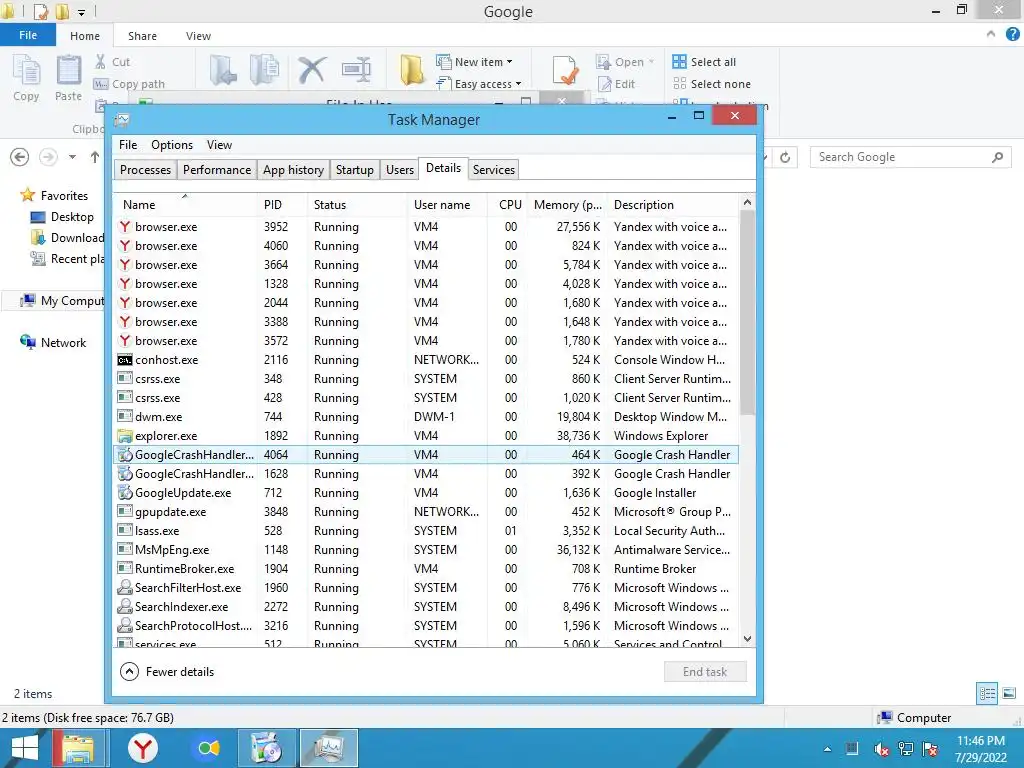1024x768 pixels.
Task: Show hidden tray icons arrow
Action: point(827,749)
